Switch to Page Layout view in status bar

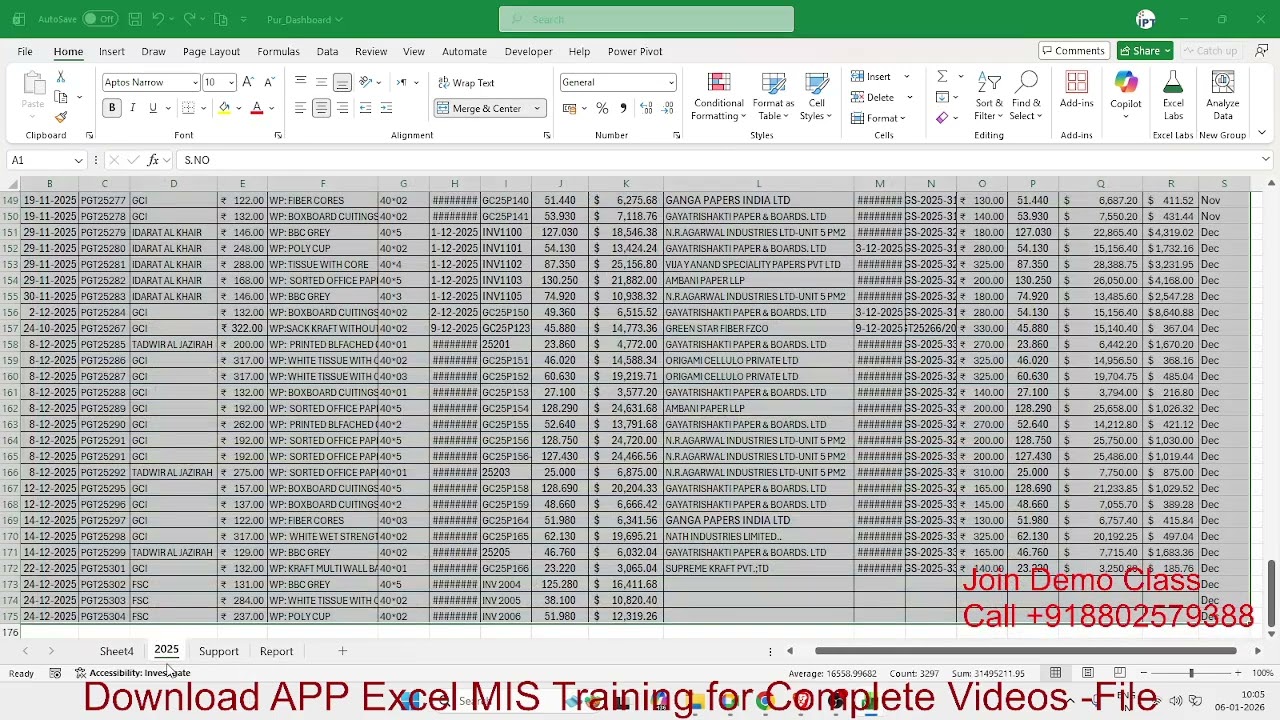(1088, 673)
